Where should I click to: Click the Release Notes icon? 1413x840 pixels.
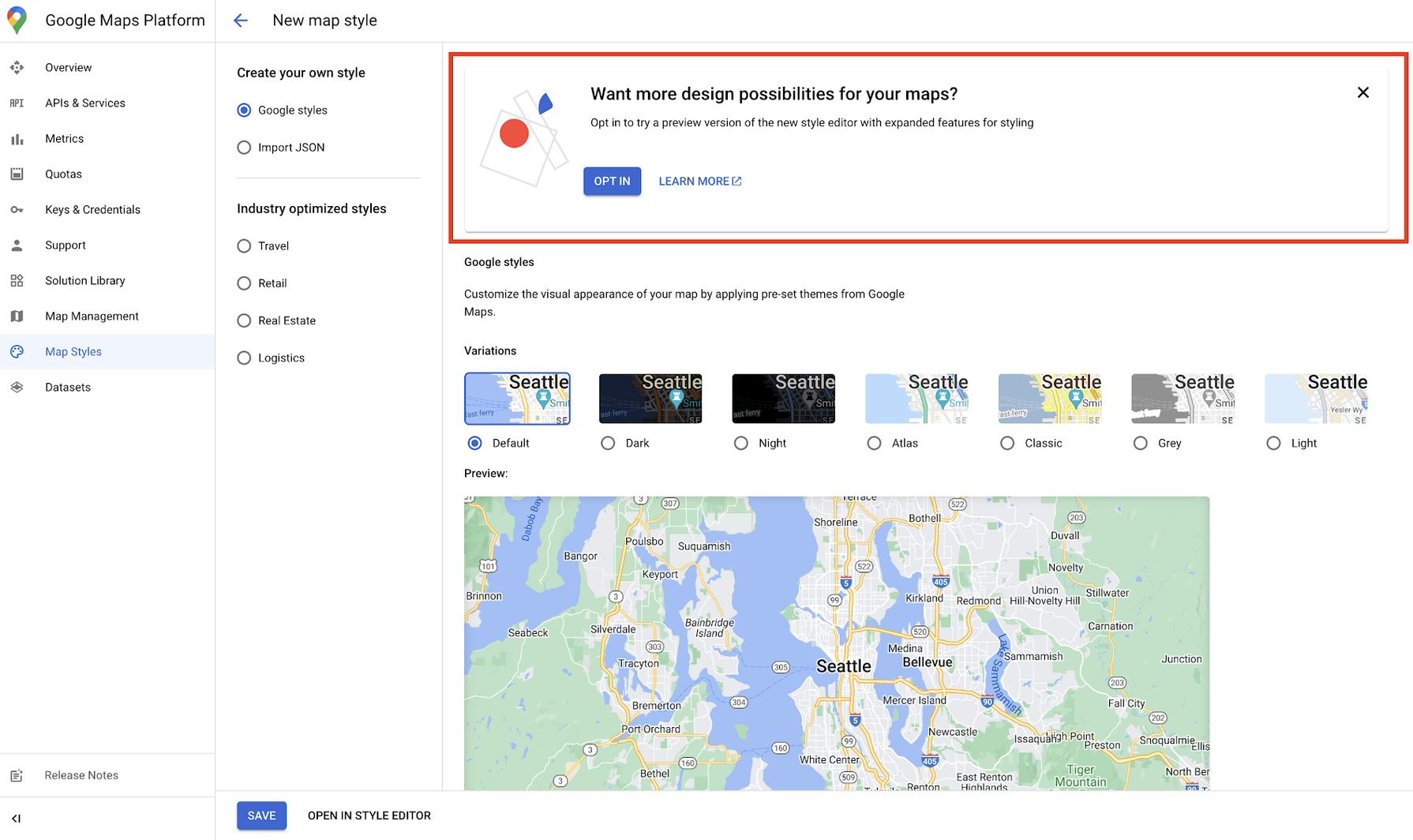[17, 776]
